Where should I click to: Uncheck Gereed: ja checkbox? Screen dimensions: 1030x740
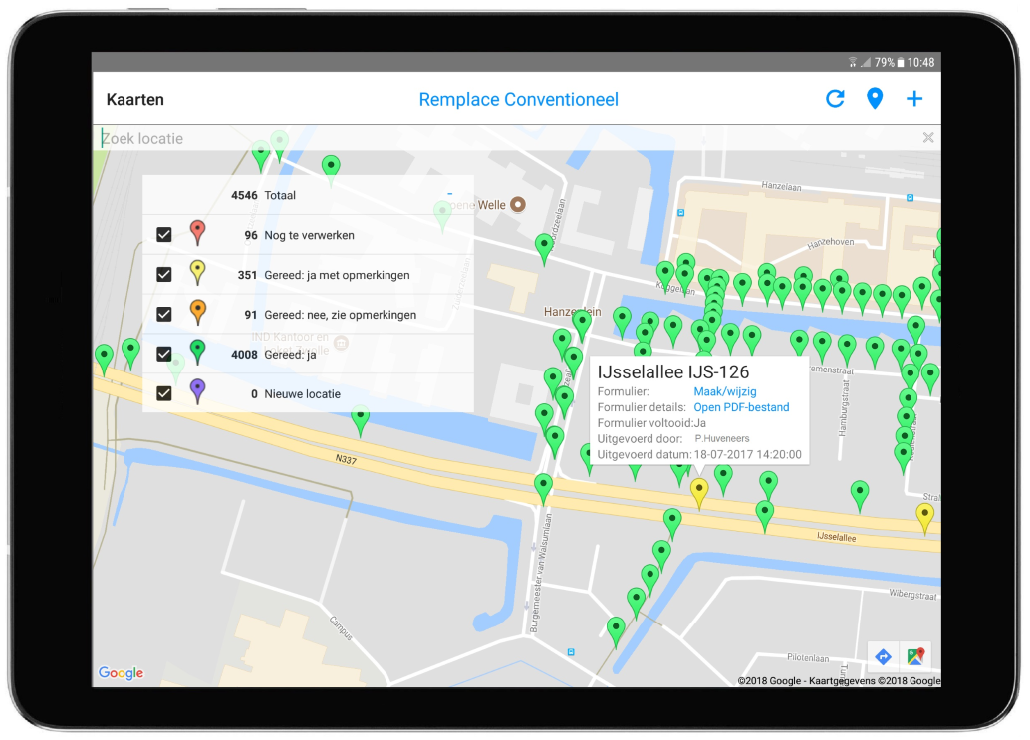click(164, 355)
